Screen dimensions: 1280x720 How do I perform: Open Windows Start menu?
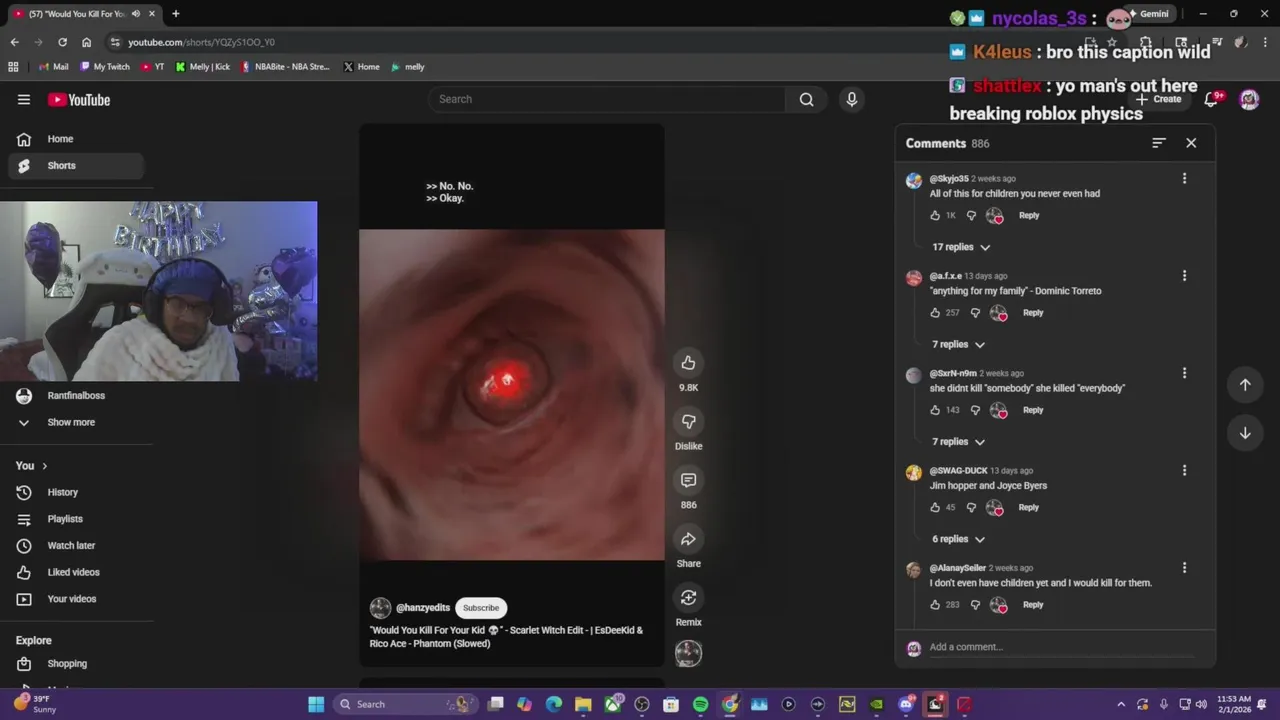point(316,704)
